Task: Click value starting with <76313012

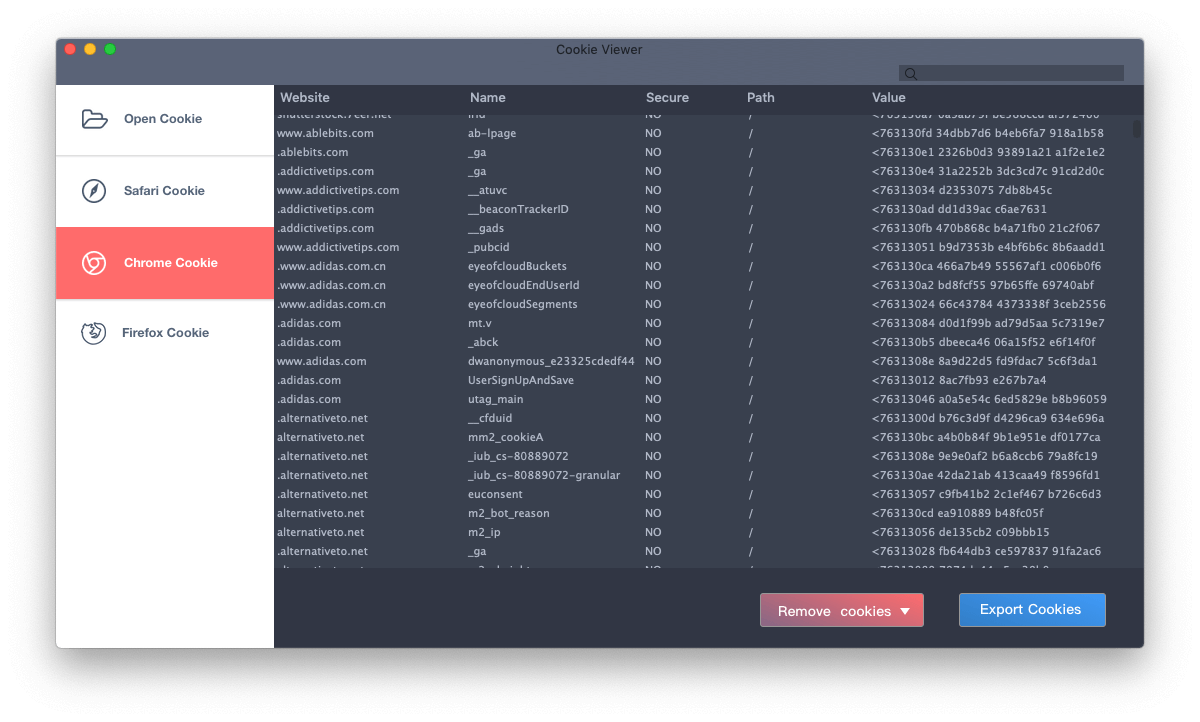Action: click(959, 380)
